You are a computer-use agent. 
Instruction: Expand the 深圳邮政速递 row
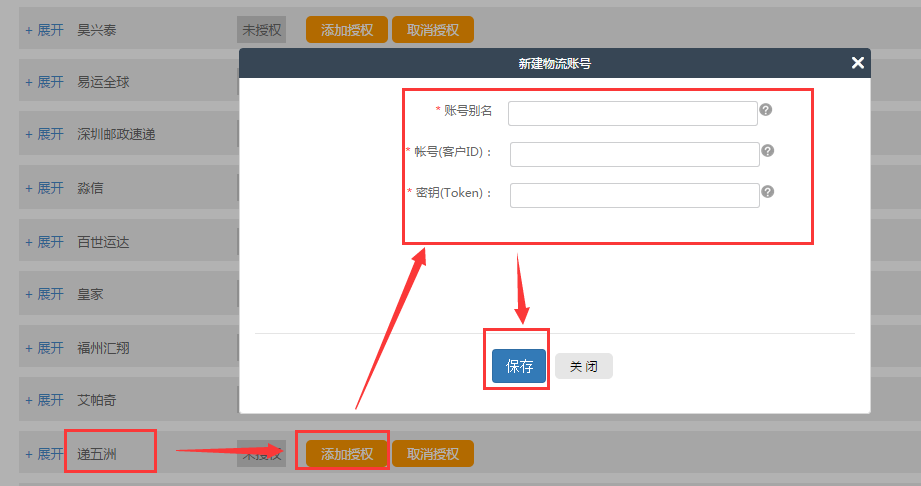pyautogui.click(x=44, y=135)
